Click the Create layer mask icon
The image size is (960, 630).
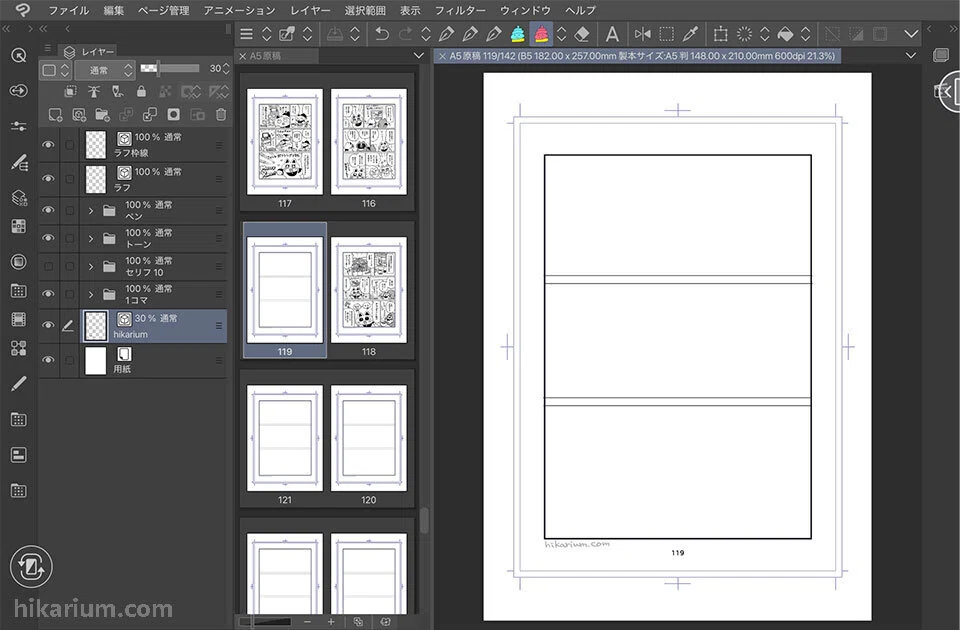pos(174,114)
